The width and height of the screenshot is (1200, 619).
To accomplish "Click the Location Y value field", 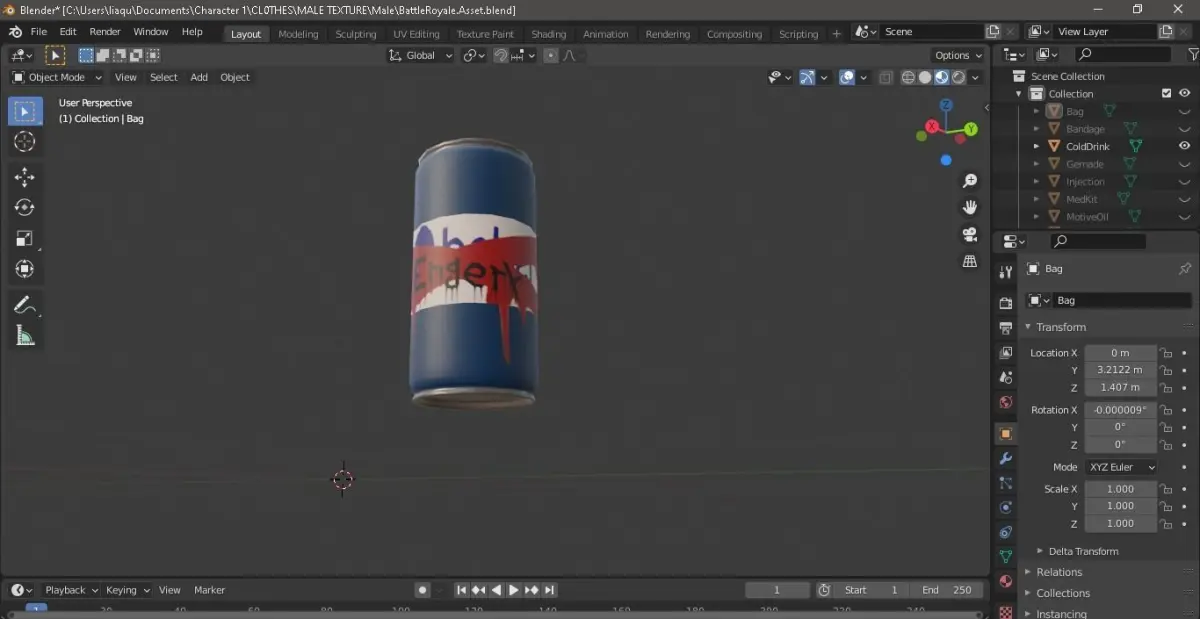I will point(1120,370).
